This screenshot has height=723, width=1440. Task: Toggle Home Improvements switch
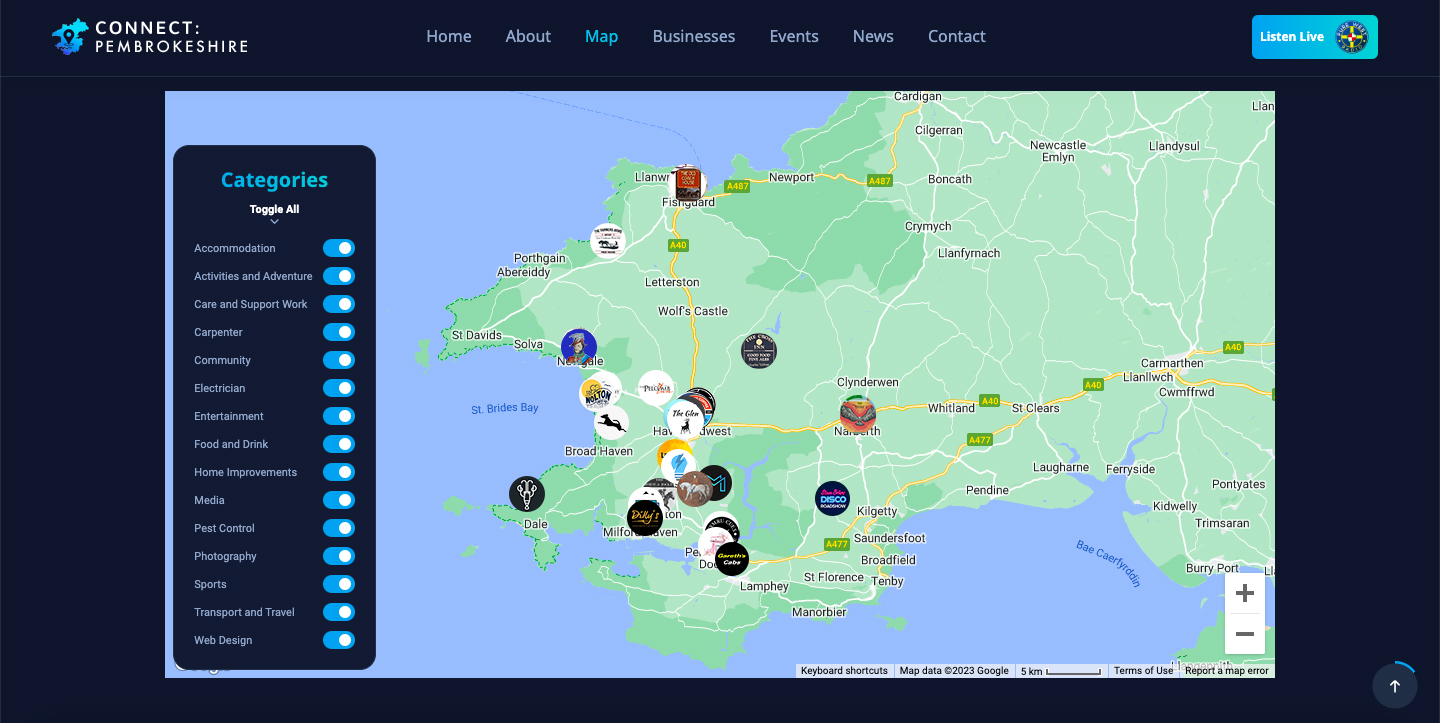point(339,472)
